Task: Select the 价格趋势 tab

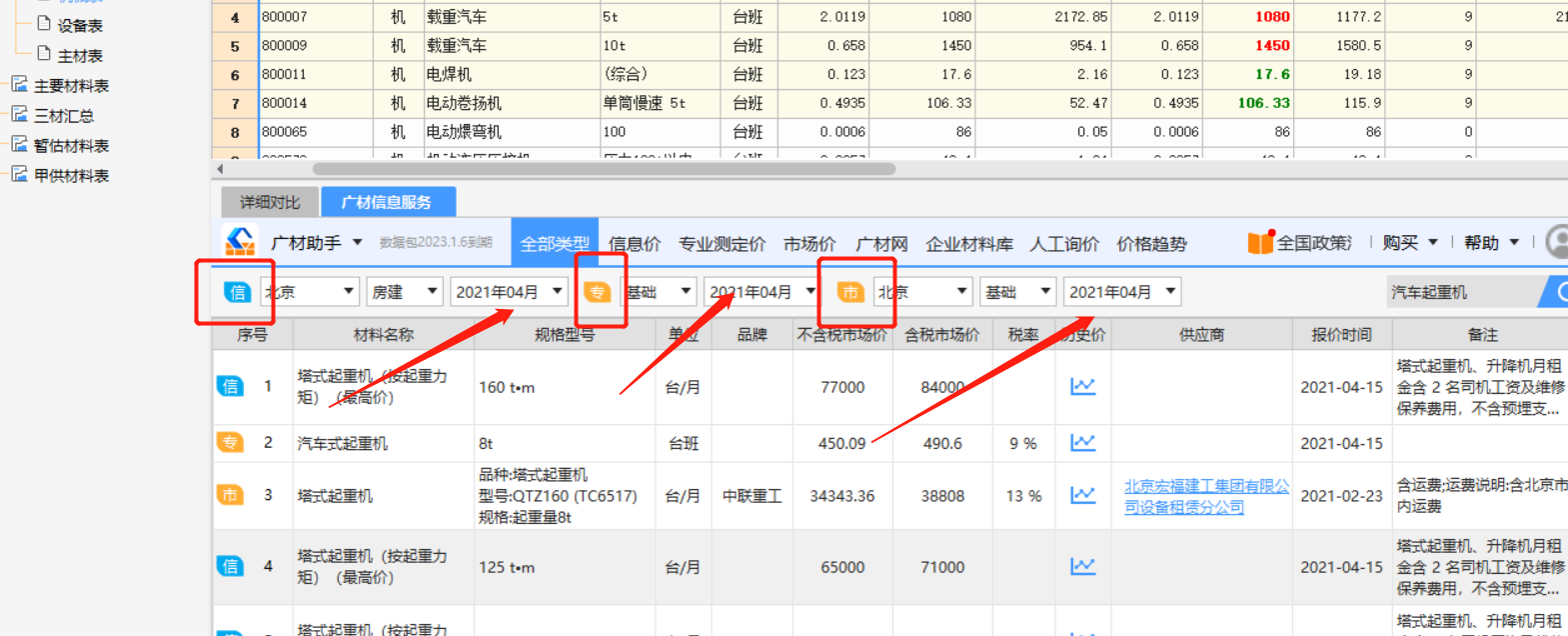Action: pyautogui.click(x=1151, y=244)
